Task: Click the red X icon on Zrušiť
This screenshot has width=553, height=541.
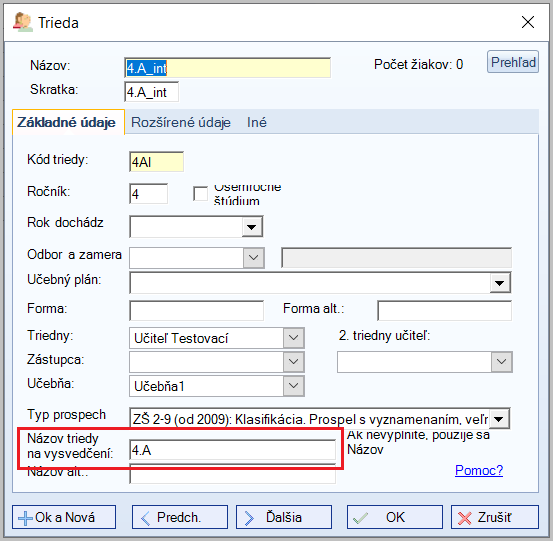Action: [x=464, y=518]
